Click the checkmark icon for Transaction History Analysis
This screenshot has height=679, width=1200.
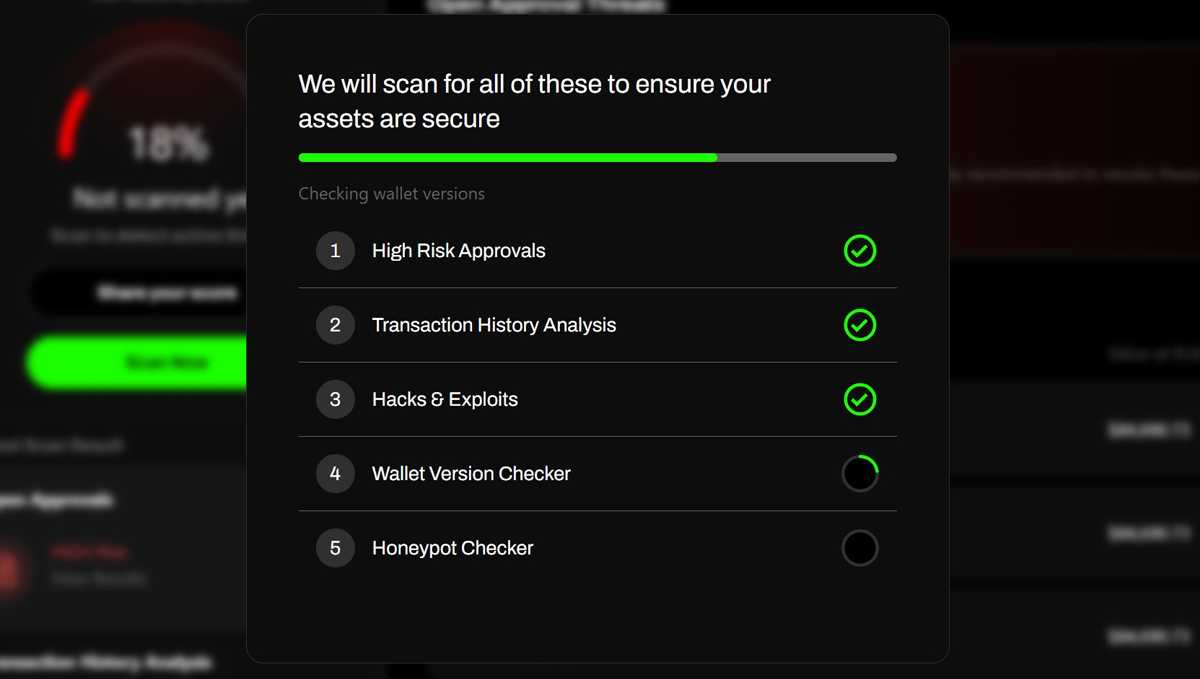click(860, 325)
